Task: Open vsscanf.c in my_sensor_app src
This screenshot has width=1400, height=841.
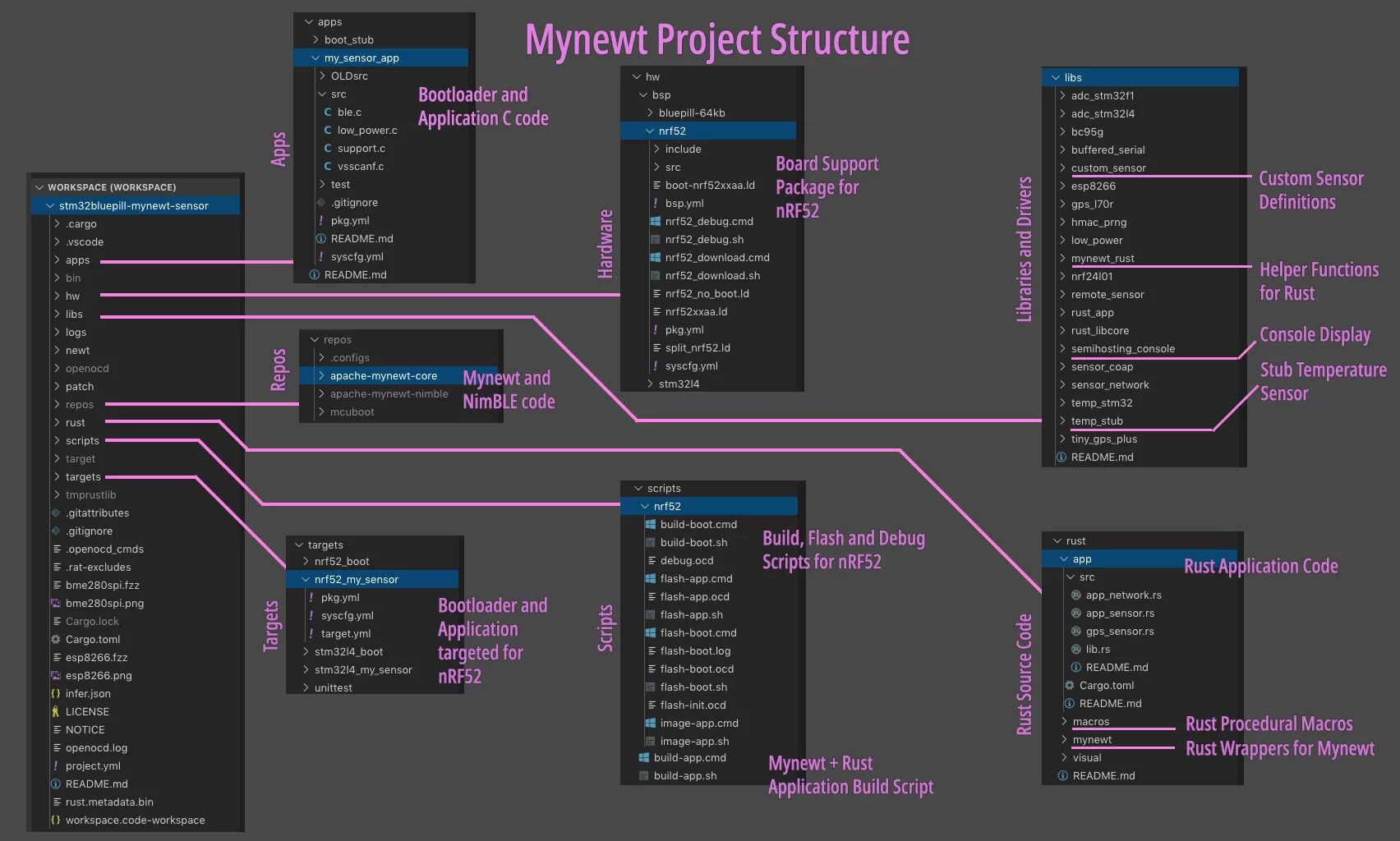Action: [x=361, y=166]
